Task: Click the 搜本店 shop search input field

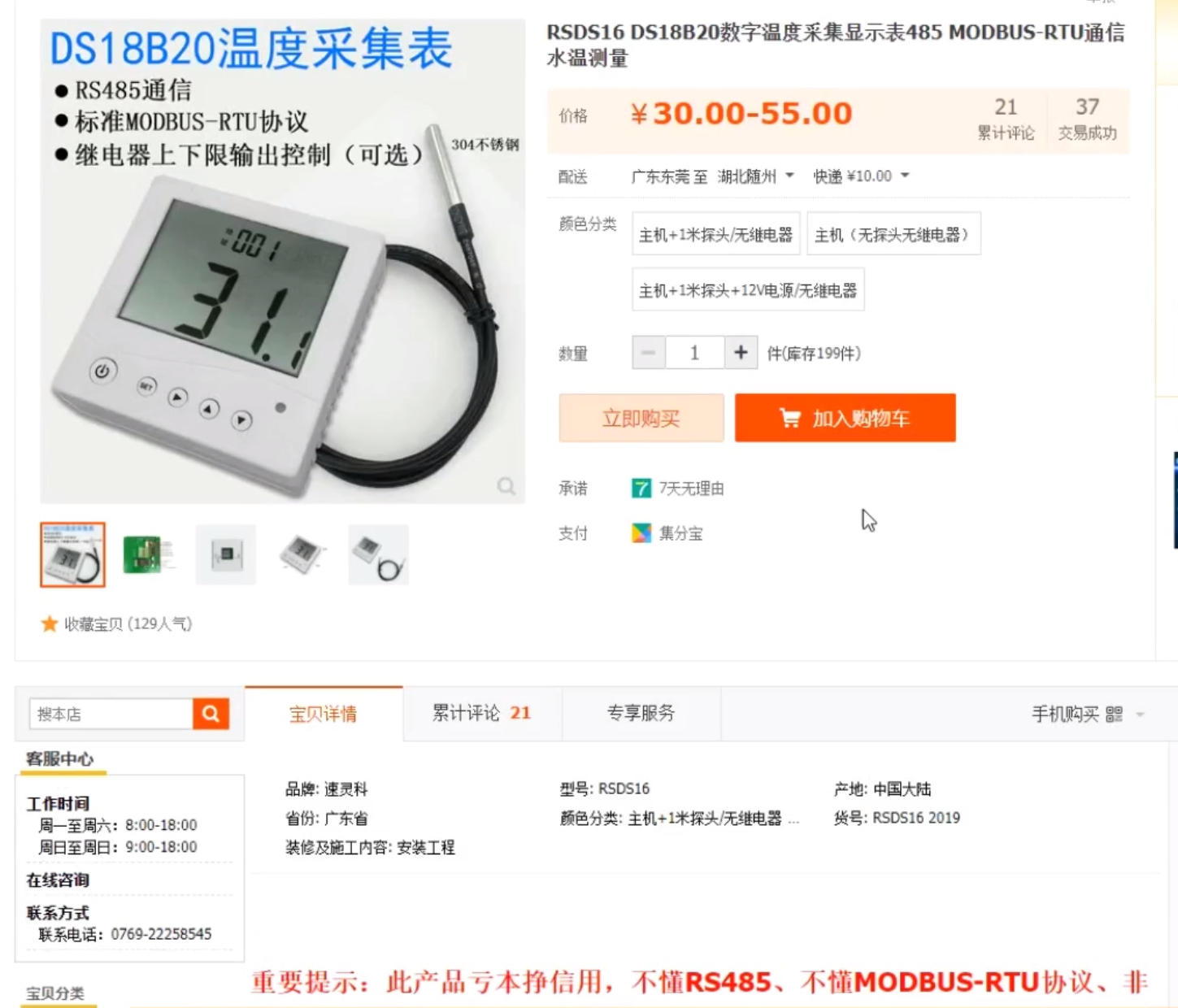Action: click(x=111, y=714)
